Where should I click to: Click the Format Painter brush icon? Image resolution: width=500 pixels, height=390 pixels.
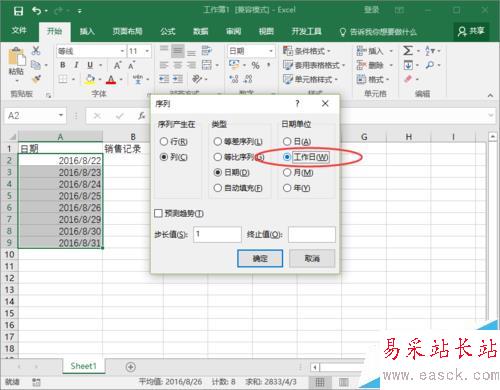click(36, 79)
